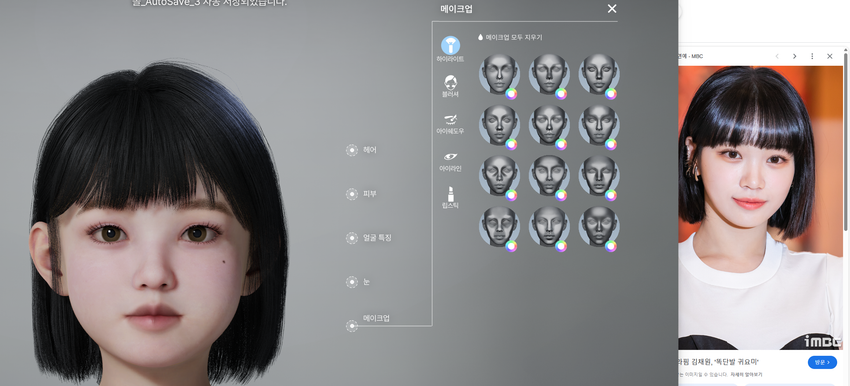Open the 아이섀도우 eyeshadow category icon
Viewport: 850px width, 386px height.
pyautogui.click(x=450, y=119)
